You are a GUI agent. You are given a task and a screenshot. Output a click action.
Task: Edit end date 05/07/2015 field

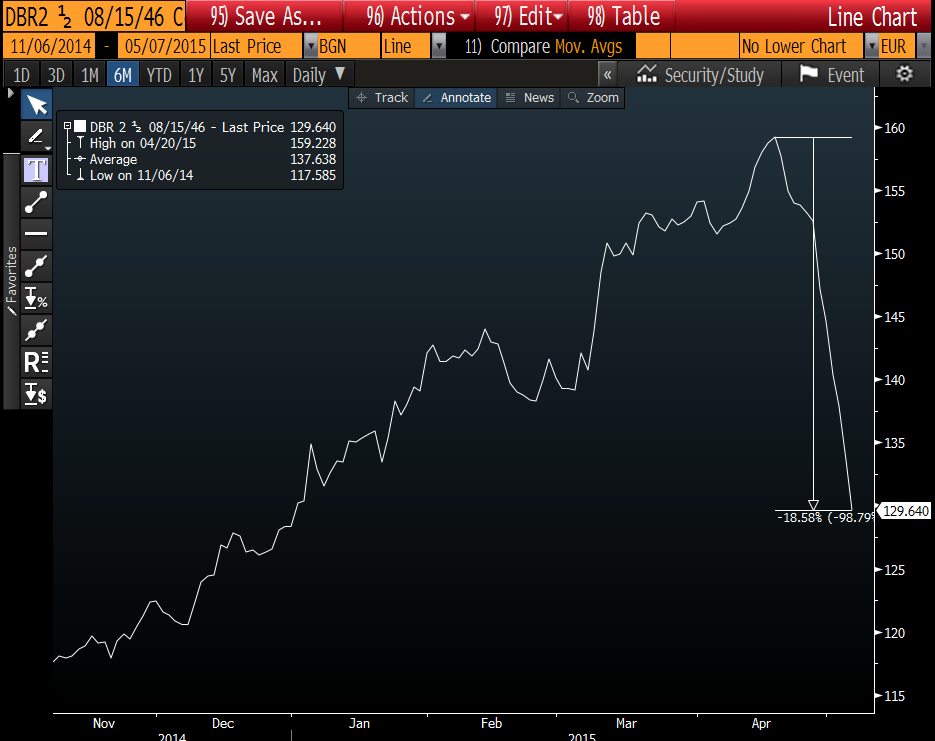pos(164,46)
